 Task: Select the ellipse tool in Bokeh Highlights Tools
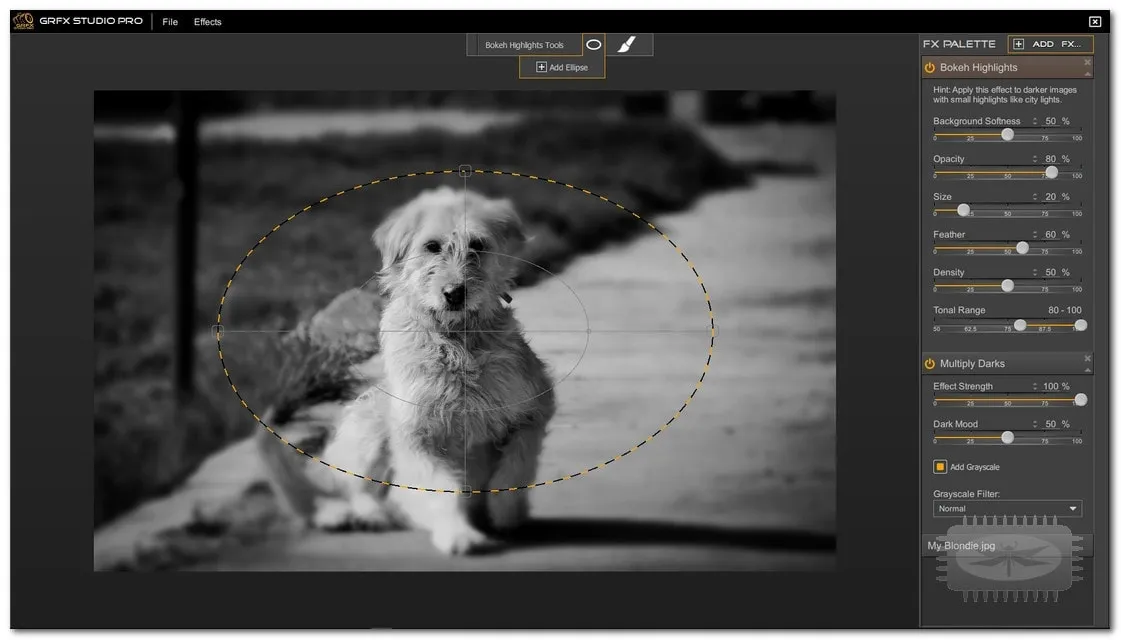[593, 44]
